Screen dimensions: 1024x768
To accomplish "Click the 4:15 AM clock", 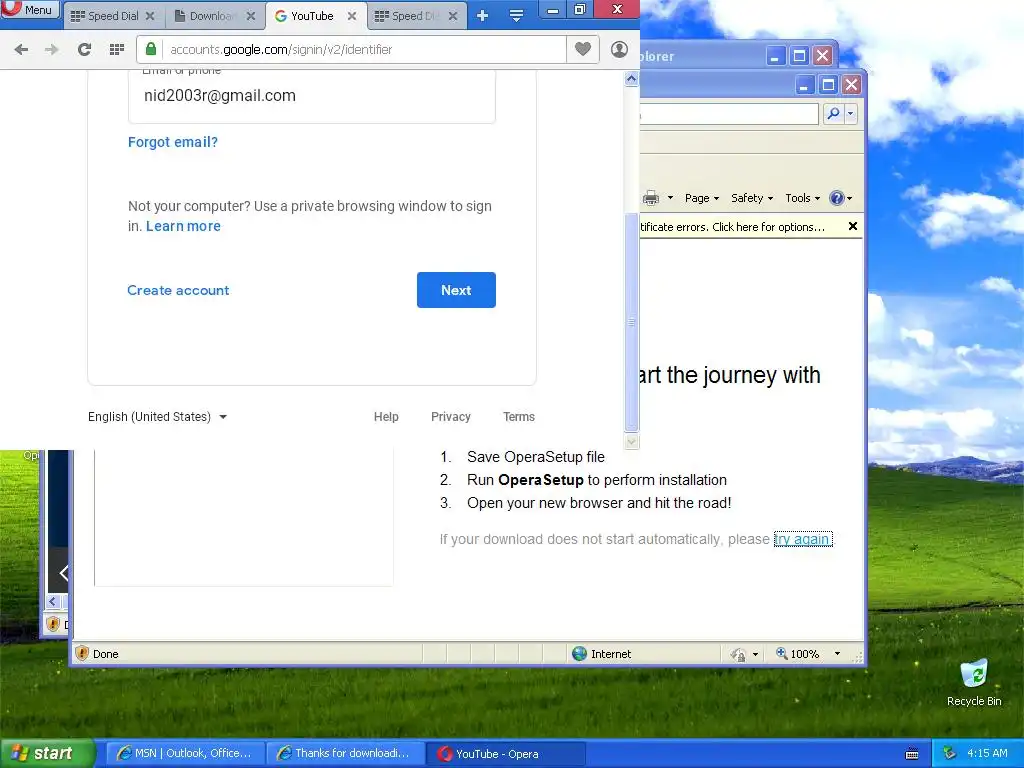I will click(x=987, y=753).
